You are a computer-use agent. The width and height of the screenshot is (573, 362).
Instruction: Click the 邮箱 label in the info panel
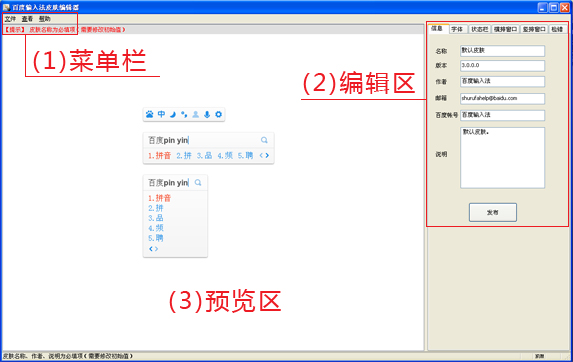pos(441,98)
